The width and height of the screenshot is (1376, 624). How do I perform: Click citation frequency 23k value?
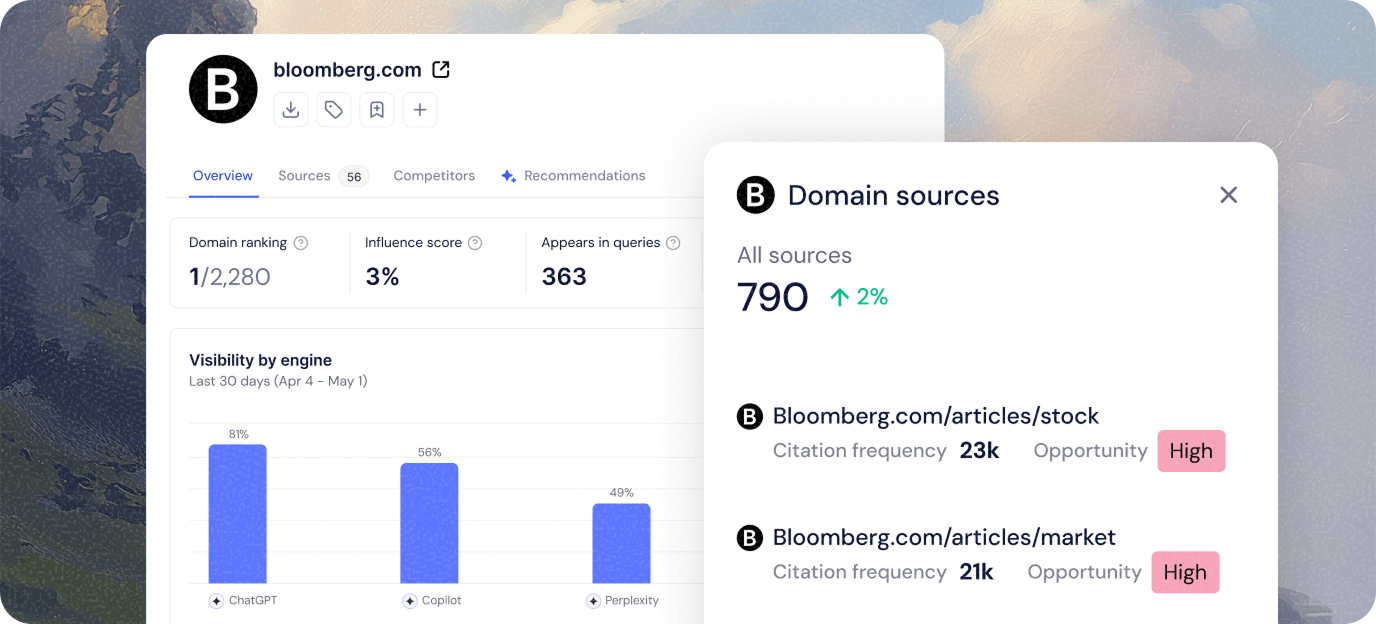click(980, 451)
